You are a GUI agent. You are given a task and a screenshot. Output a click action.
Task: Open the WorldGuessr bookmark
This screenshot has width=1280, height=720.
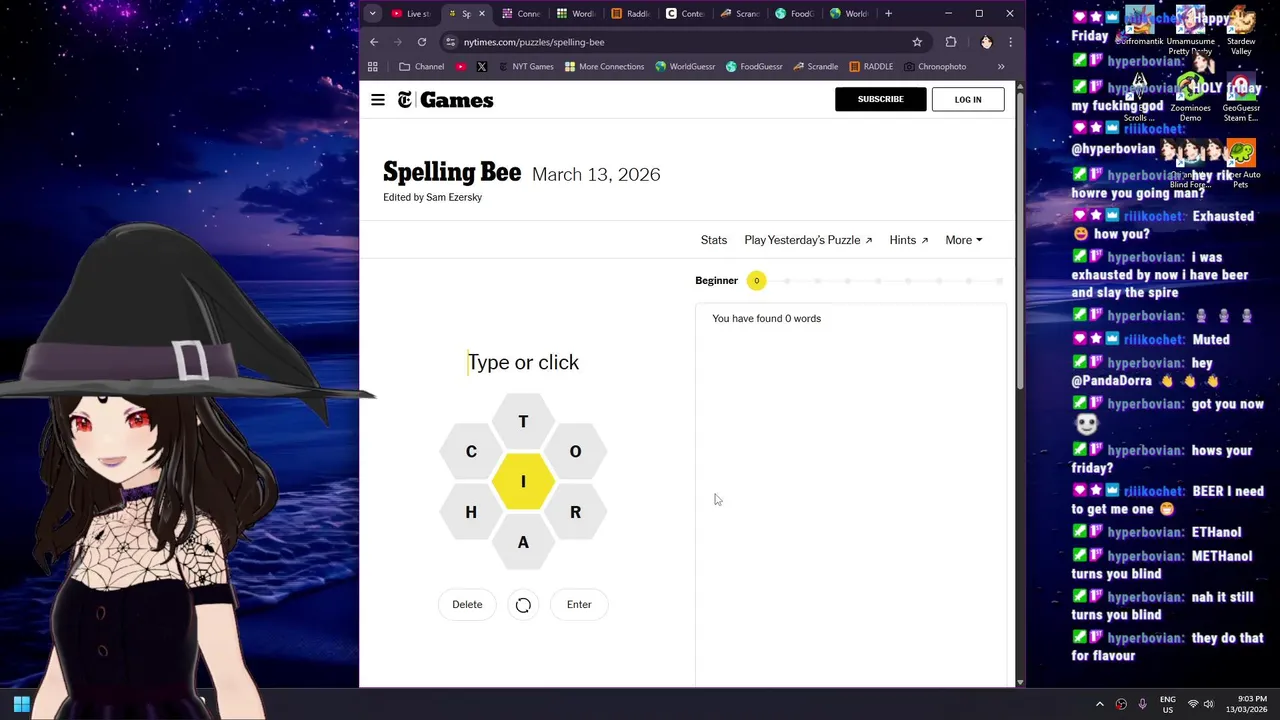[685, 67]
